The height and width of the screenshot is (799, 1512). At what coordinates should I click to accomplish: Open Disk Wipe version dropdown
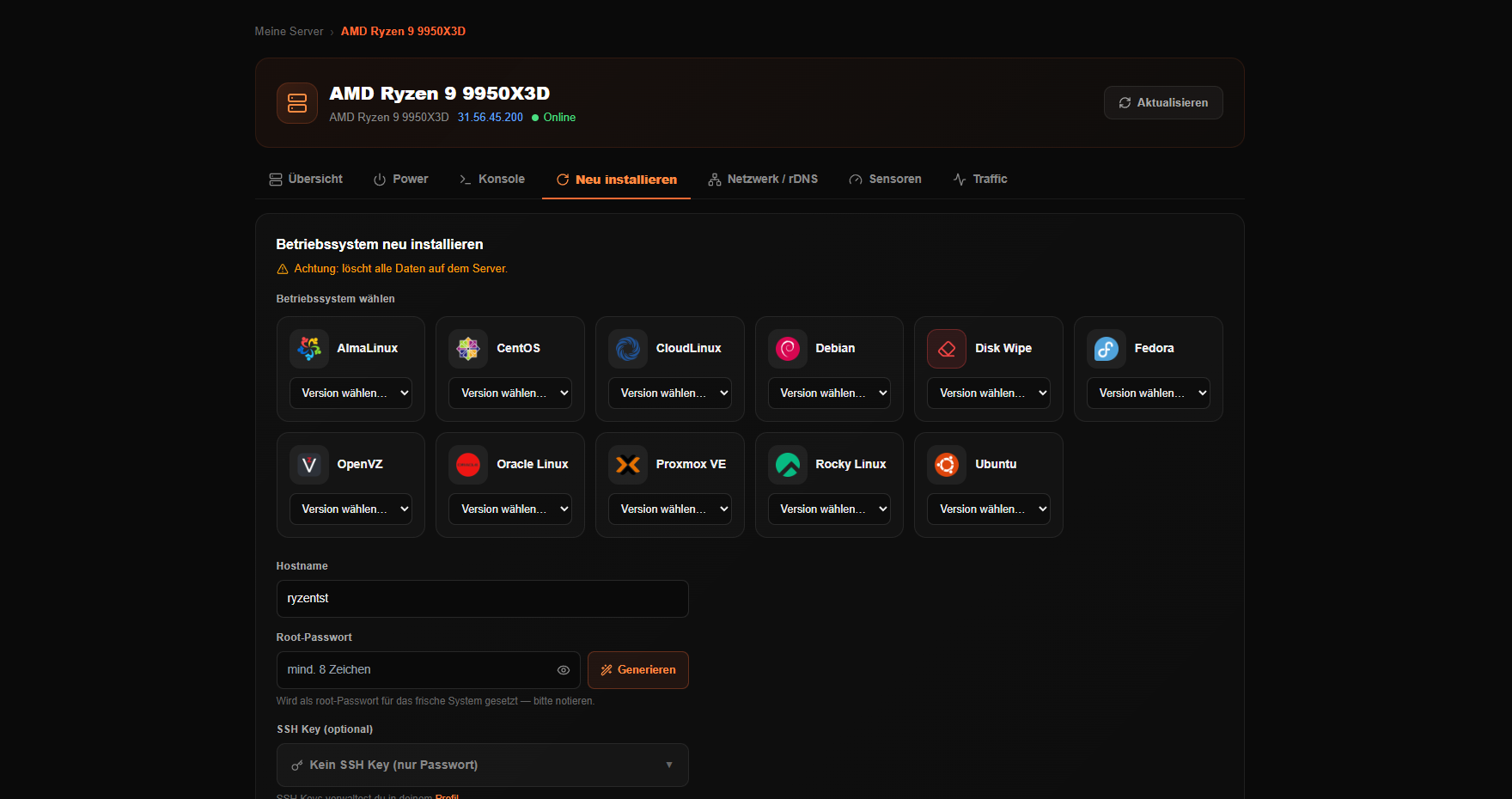click(989, 393)
